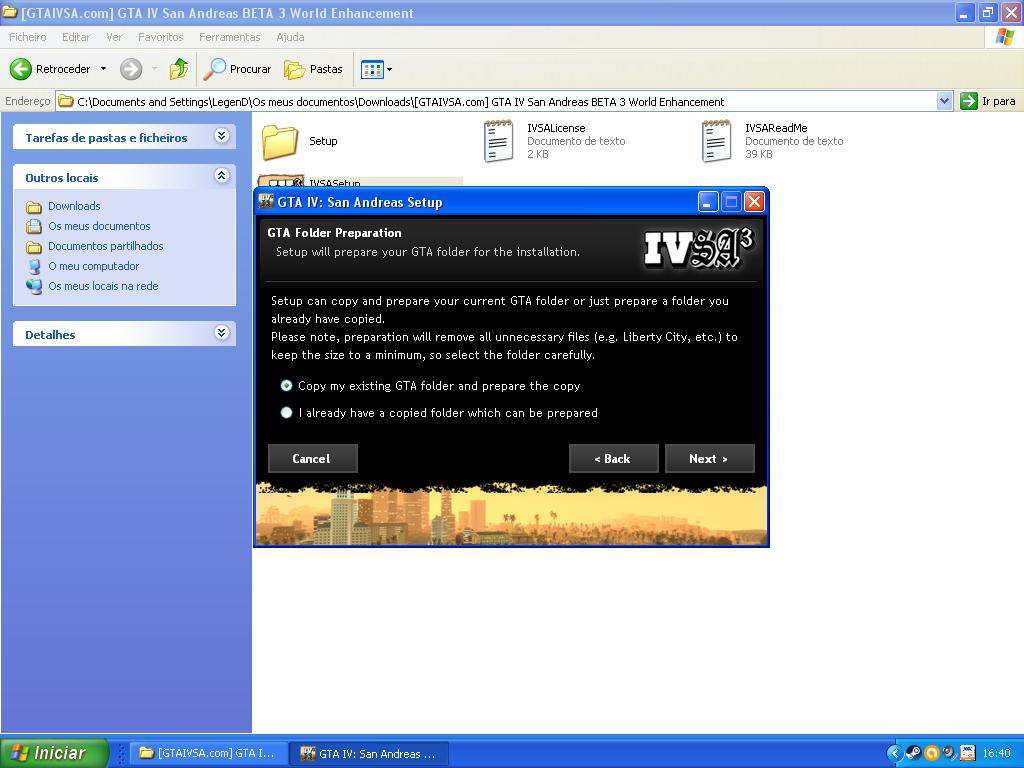
Task: Close the GTA IV San Andreas Setup dialog
Action: pyautogui.click(x=754, y=202)
